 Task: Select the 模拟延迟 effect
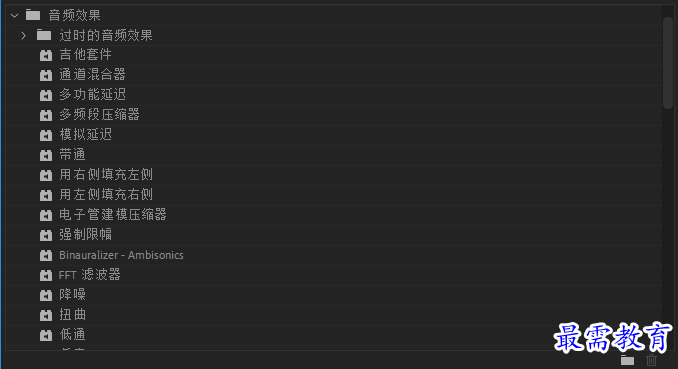tap(86, 135)
